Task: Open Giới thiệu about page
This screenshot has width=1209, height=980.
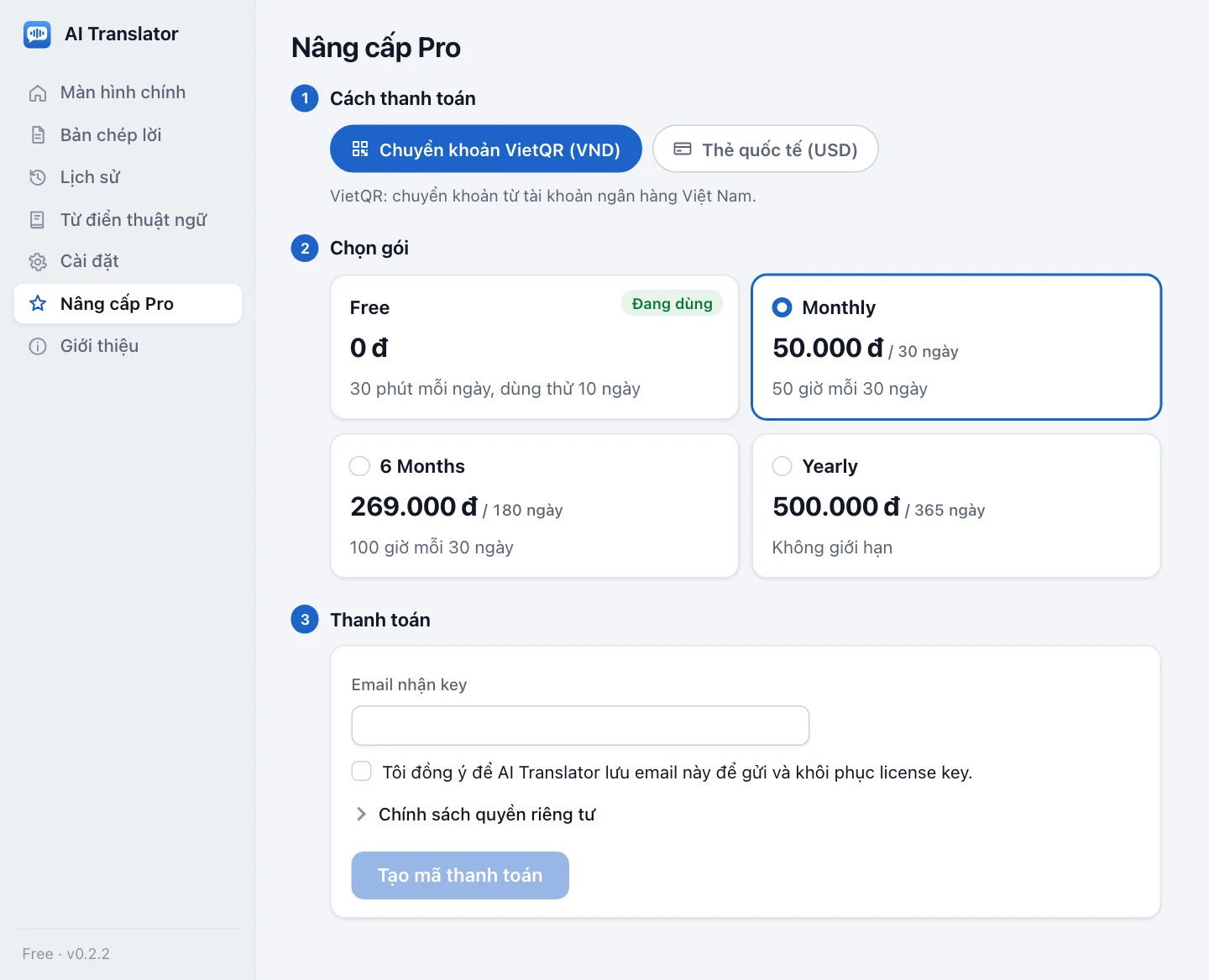Action: [x=128, y=346]
